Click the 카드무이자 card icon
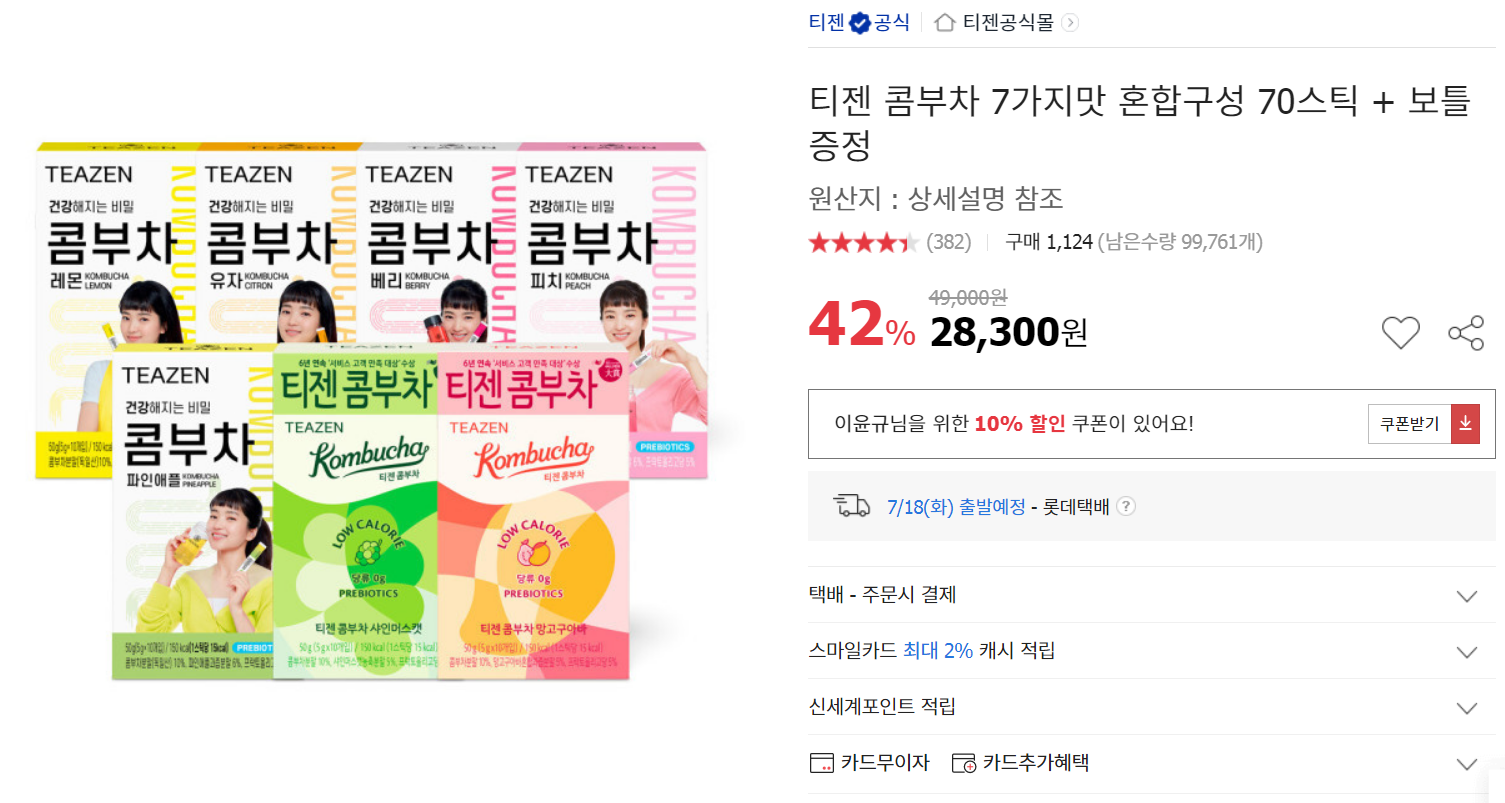This screenshot has height=803, width=1505. coord(820,763)
